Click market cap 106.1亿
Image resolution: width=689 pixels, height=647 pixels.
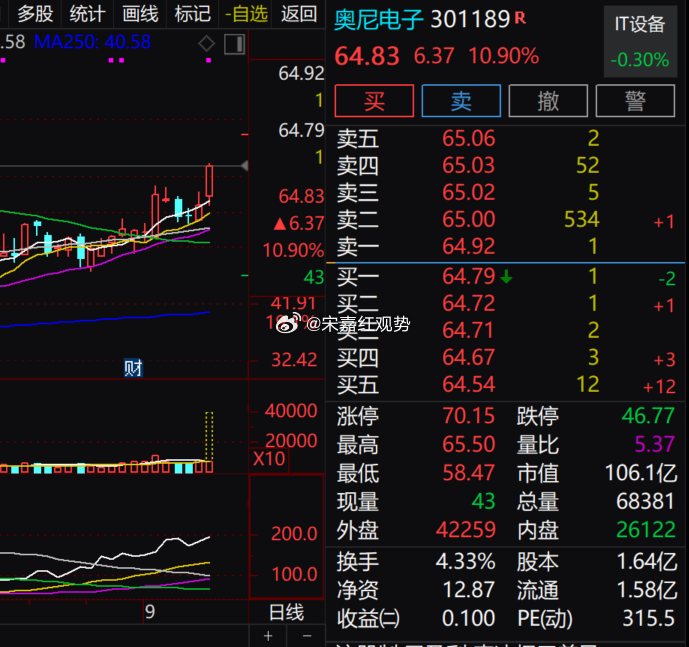(641, 473)
